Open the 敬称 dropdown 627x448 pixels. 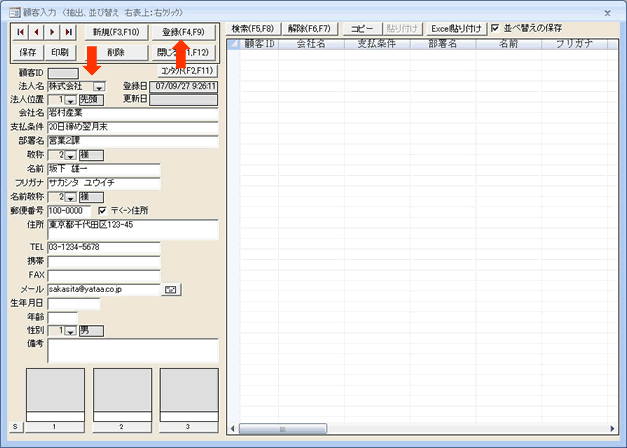70,155
